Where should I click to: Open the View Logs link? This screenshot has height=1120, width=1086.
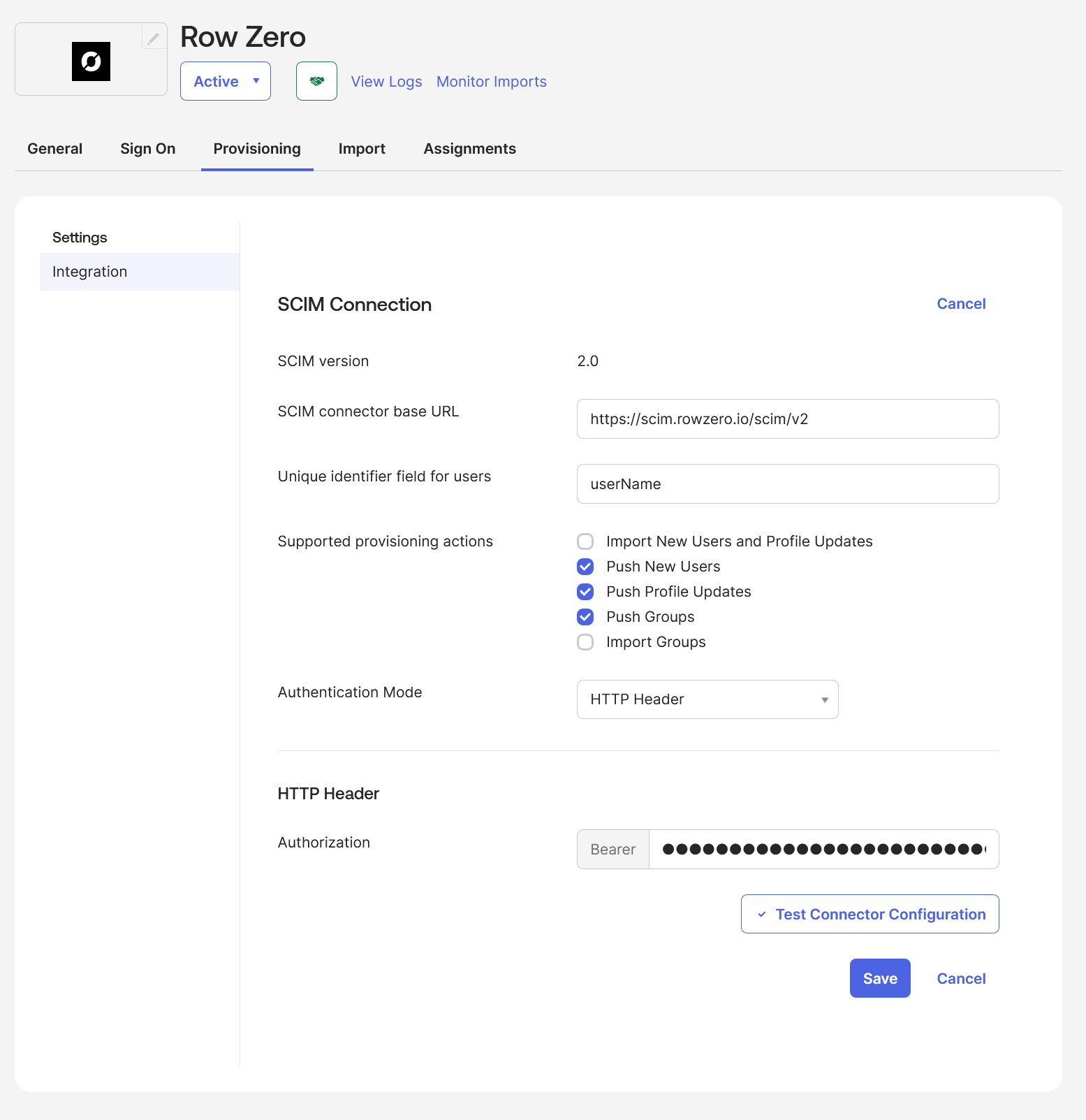(x=386, y=82)
